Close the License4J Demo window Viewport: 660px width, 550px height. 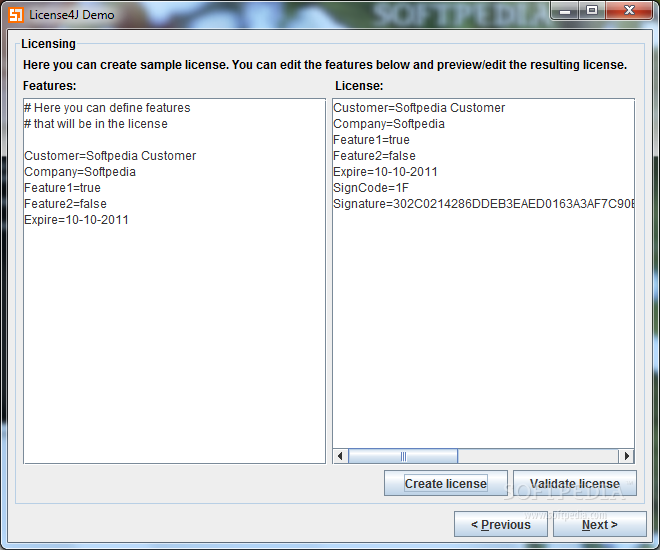[x=629, y=11]
